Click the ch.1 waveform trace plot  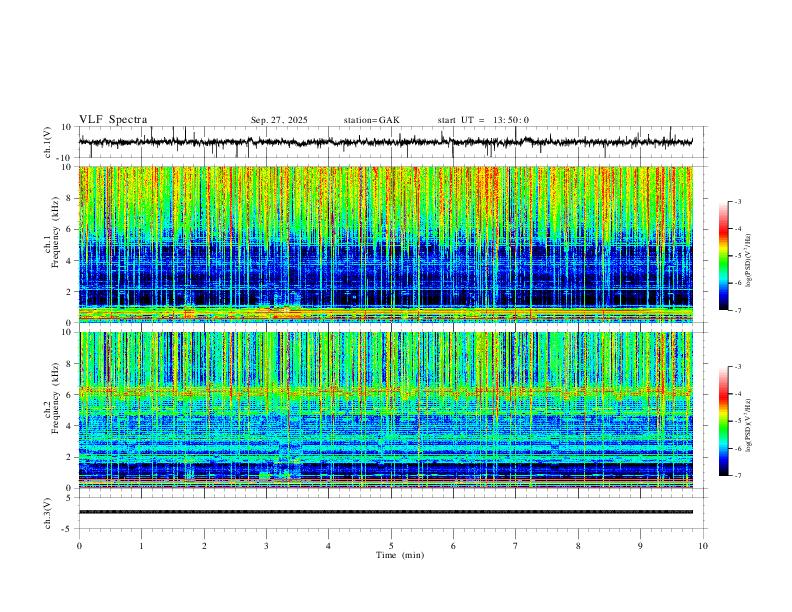click(x=385, y=142)
